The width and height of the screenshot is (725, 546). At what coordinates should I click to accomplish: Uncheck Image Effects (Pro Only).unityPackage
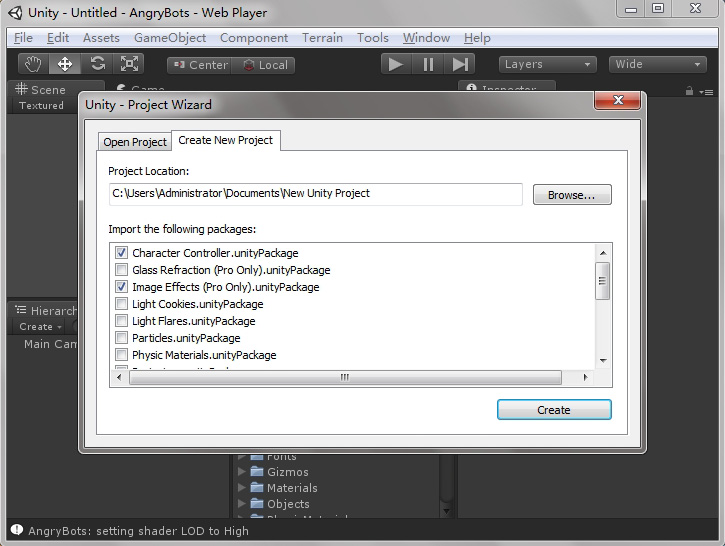tap(121, 287)
